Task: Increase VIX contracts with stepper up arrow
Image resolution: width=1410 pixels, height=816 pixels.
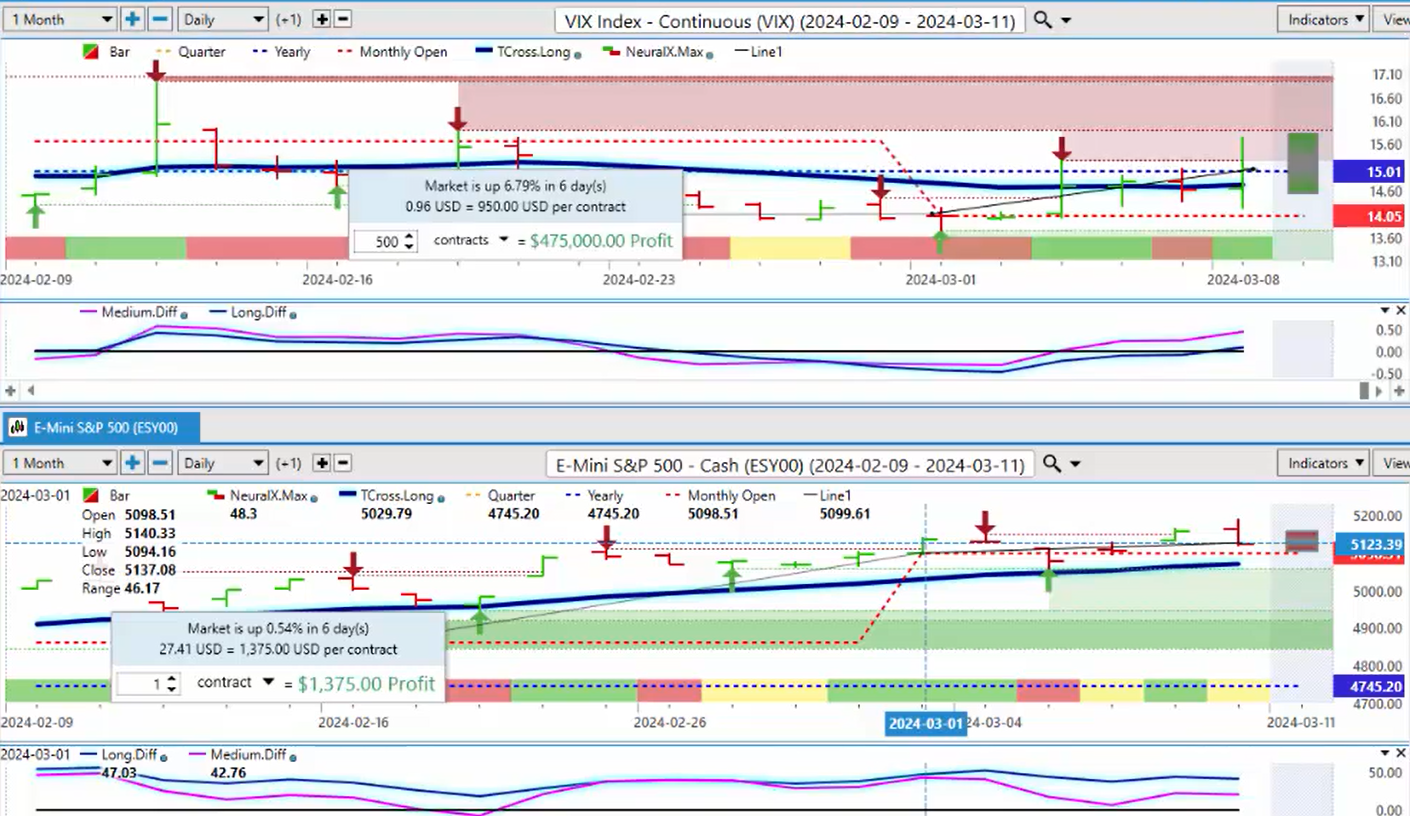Action: [409, 236]
